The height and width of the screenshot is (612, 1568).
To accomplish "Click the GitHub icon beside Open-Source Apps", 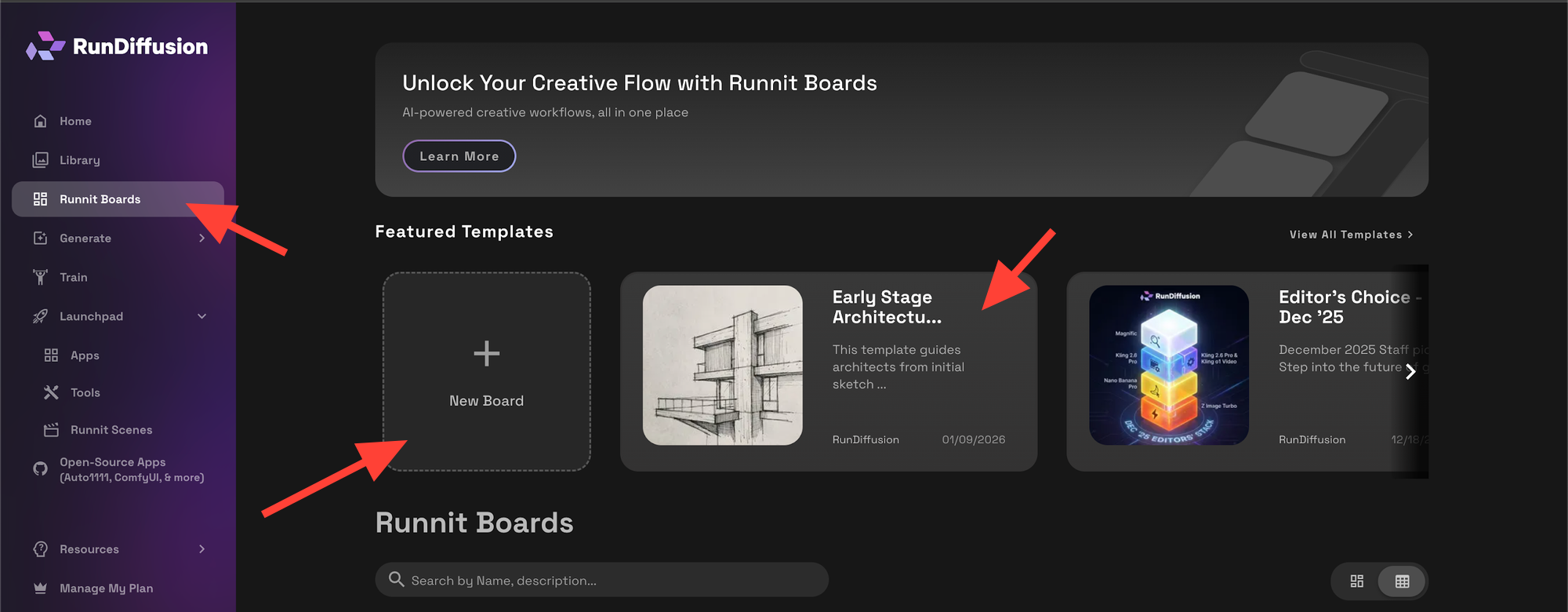I will point(41,469).
